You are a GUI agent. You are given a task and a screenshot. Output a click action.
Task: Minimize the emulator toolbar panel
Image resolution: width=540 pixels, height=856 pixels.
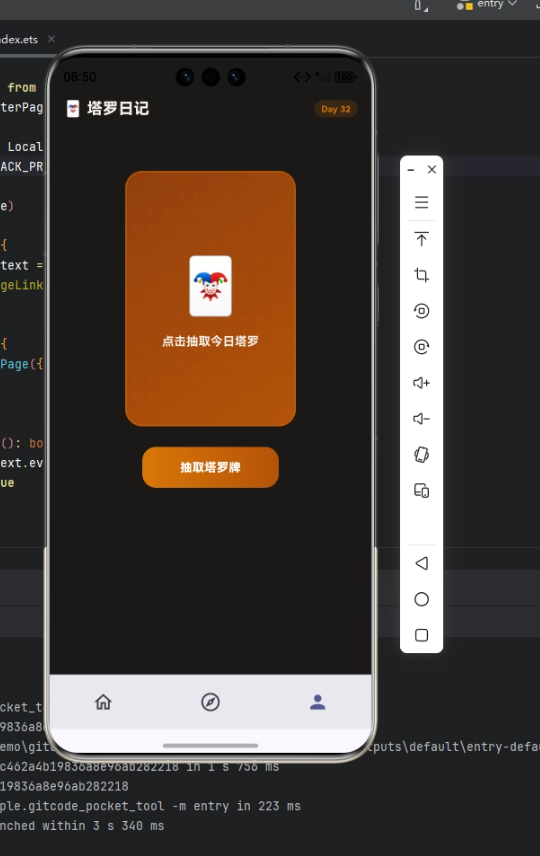coord(411,170)
